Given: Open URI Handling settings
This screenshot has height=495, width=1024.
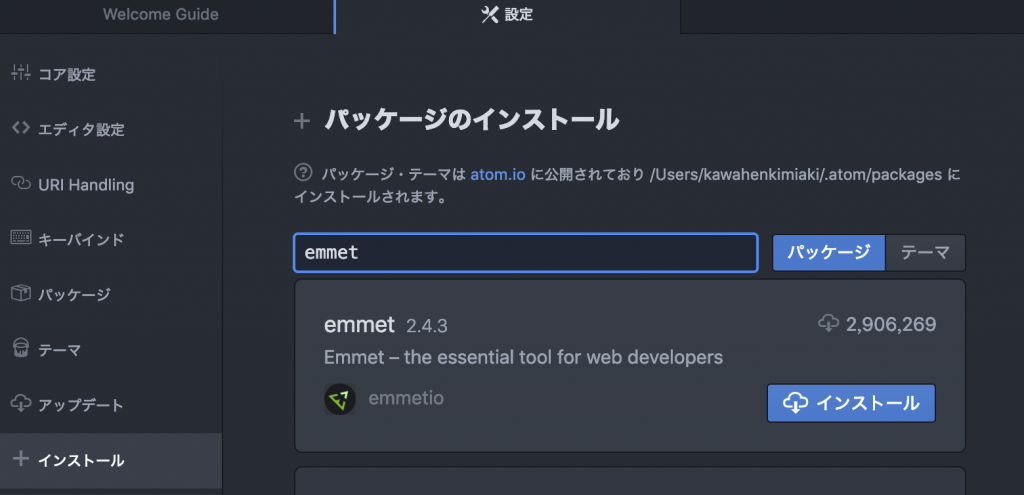Looking at the screenshot, I should click(111, 185).
